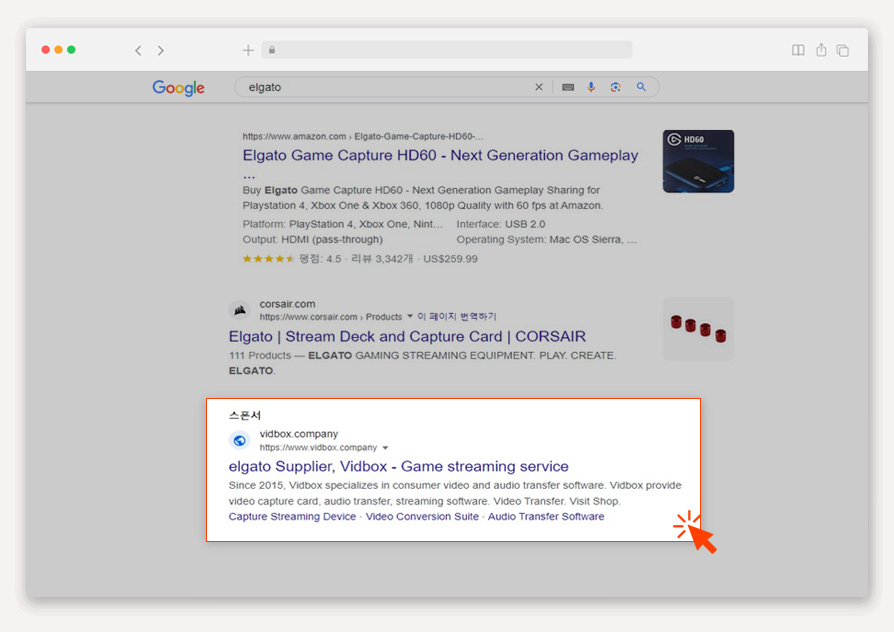
Task: Click the vidbox.company site name
Action: point(299,434)
